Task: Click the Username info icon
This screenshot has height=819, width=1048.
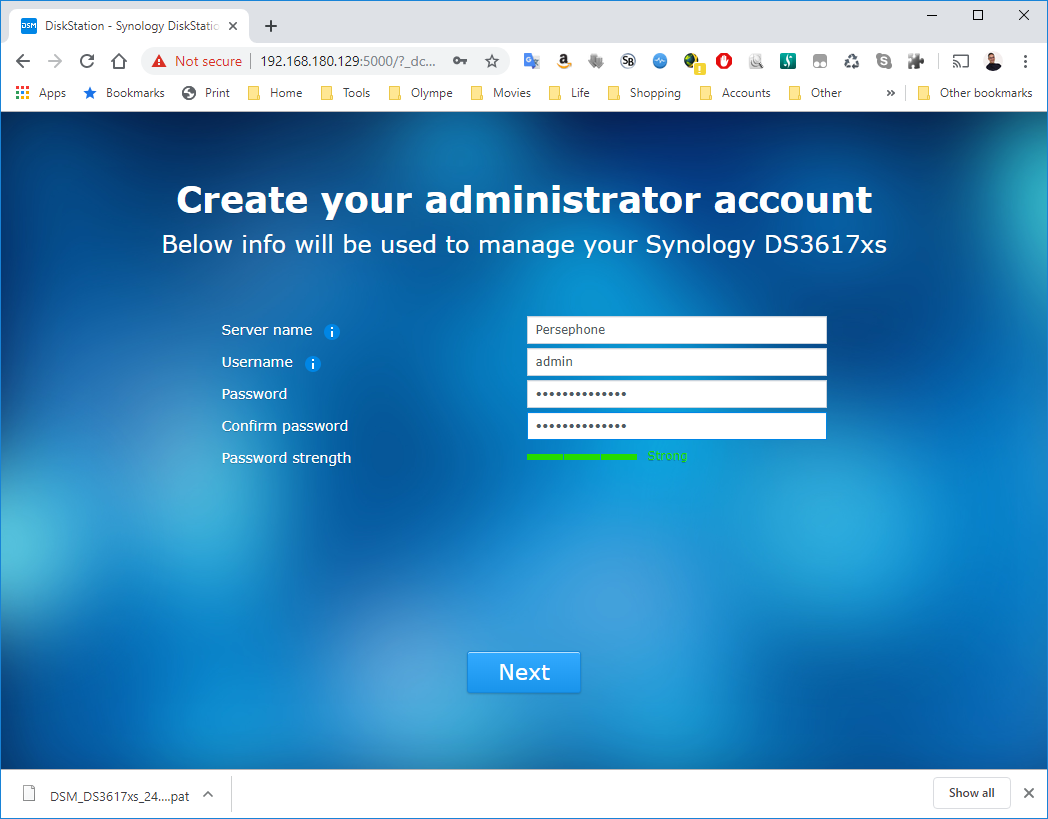Action: [313, 364]
